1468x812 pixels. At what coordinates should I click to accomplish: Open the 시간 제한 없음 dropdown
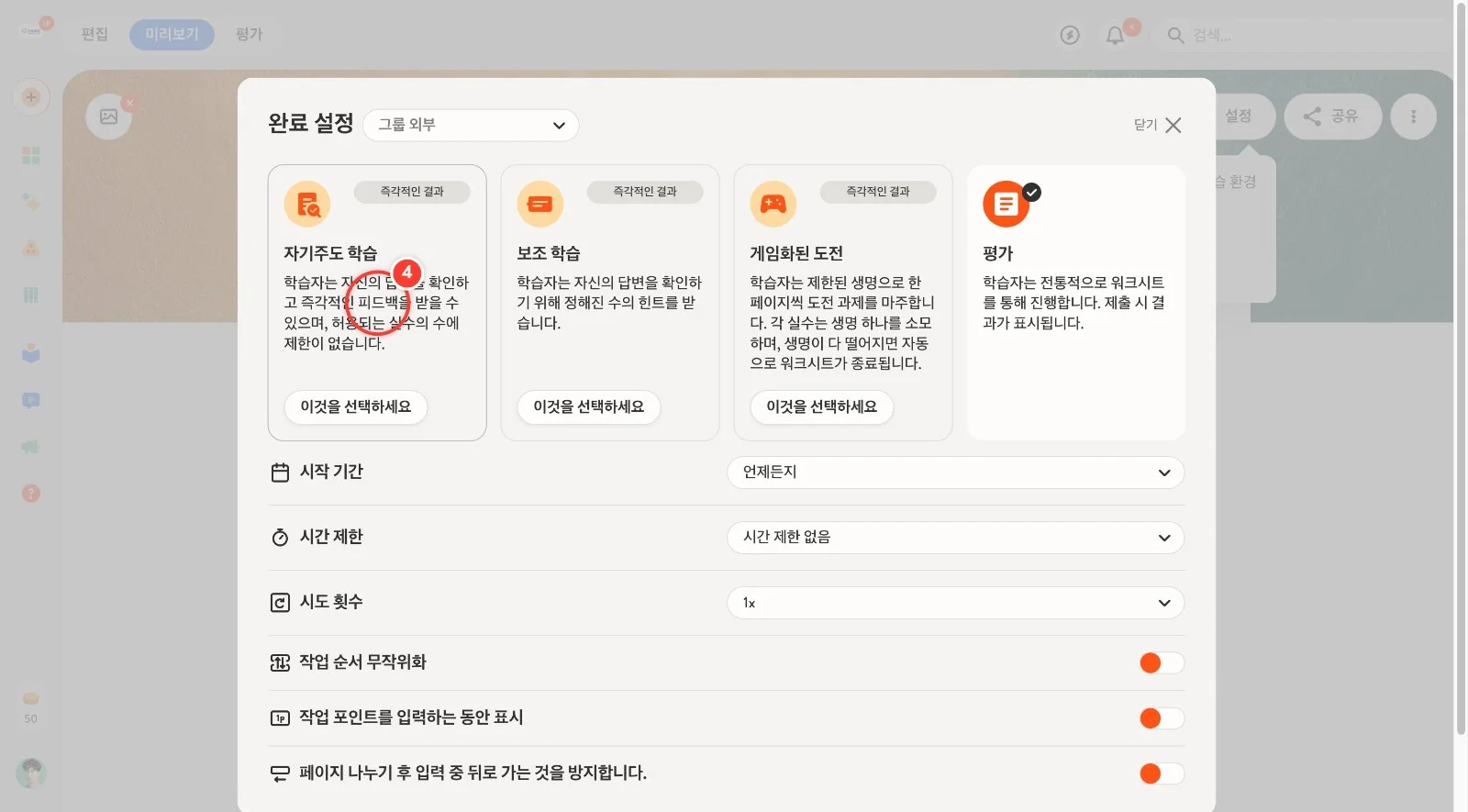click(x=955, y=538)
